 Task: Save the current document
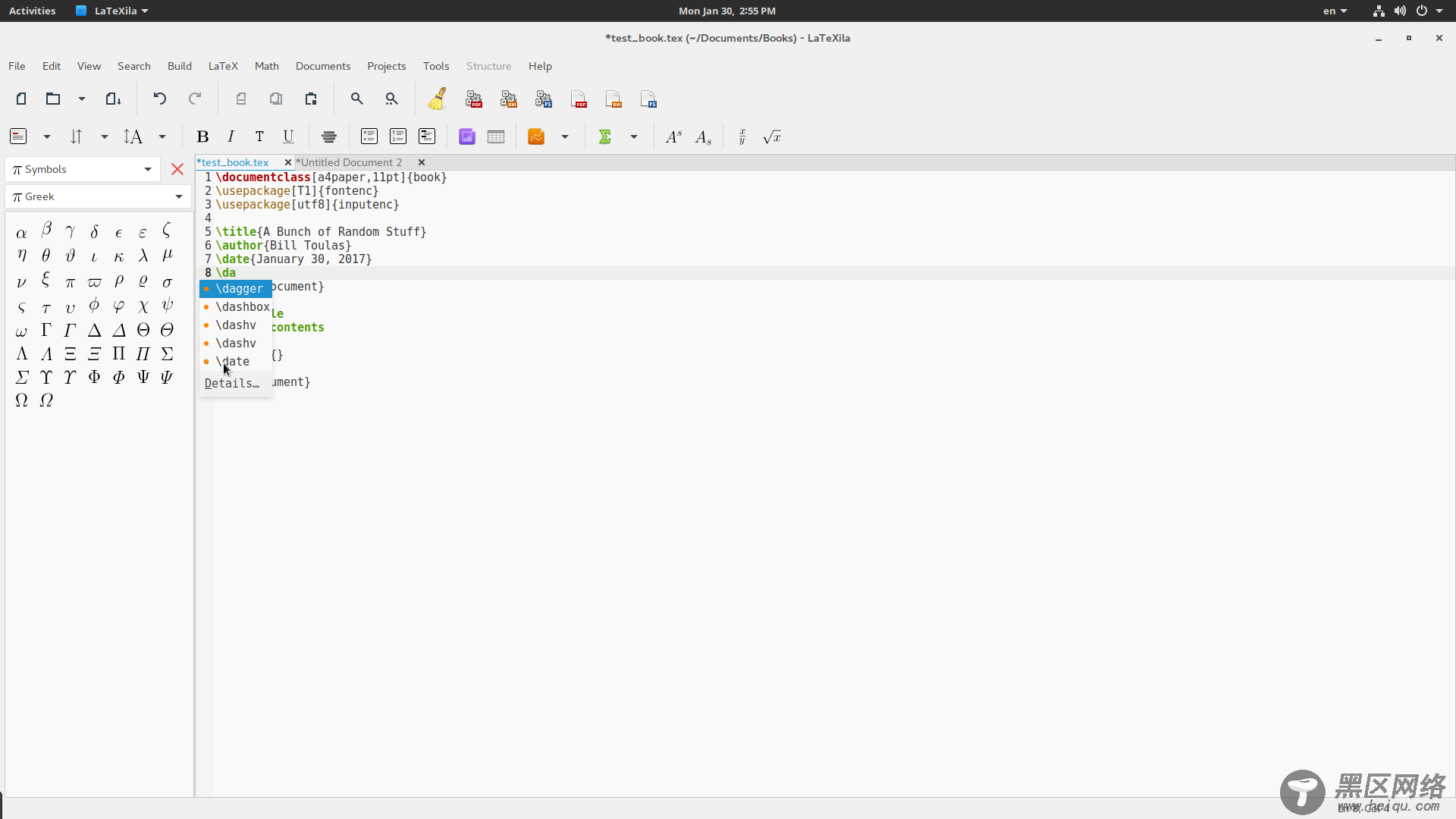(113, 99)
